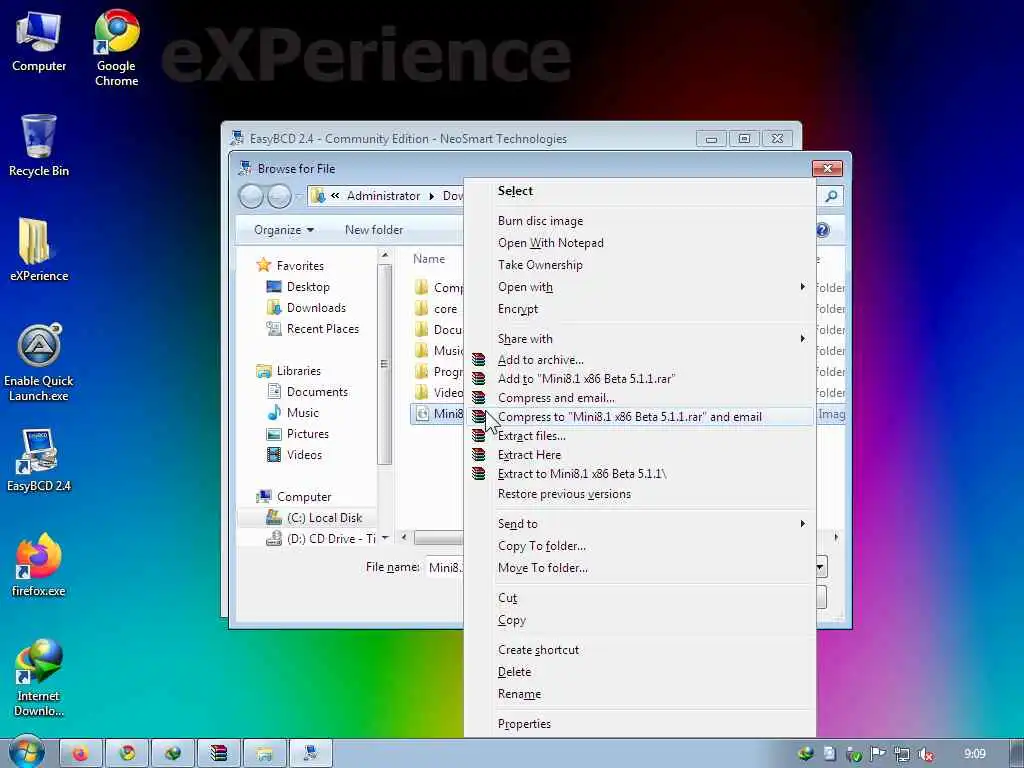Choose Cut in the context menu

(x=640, y=598)
